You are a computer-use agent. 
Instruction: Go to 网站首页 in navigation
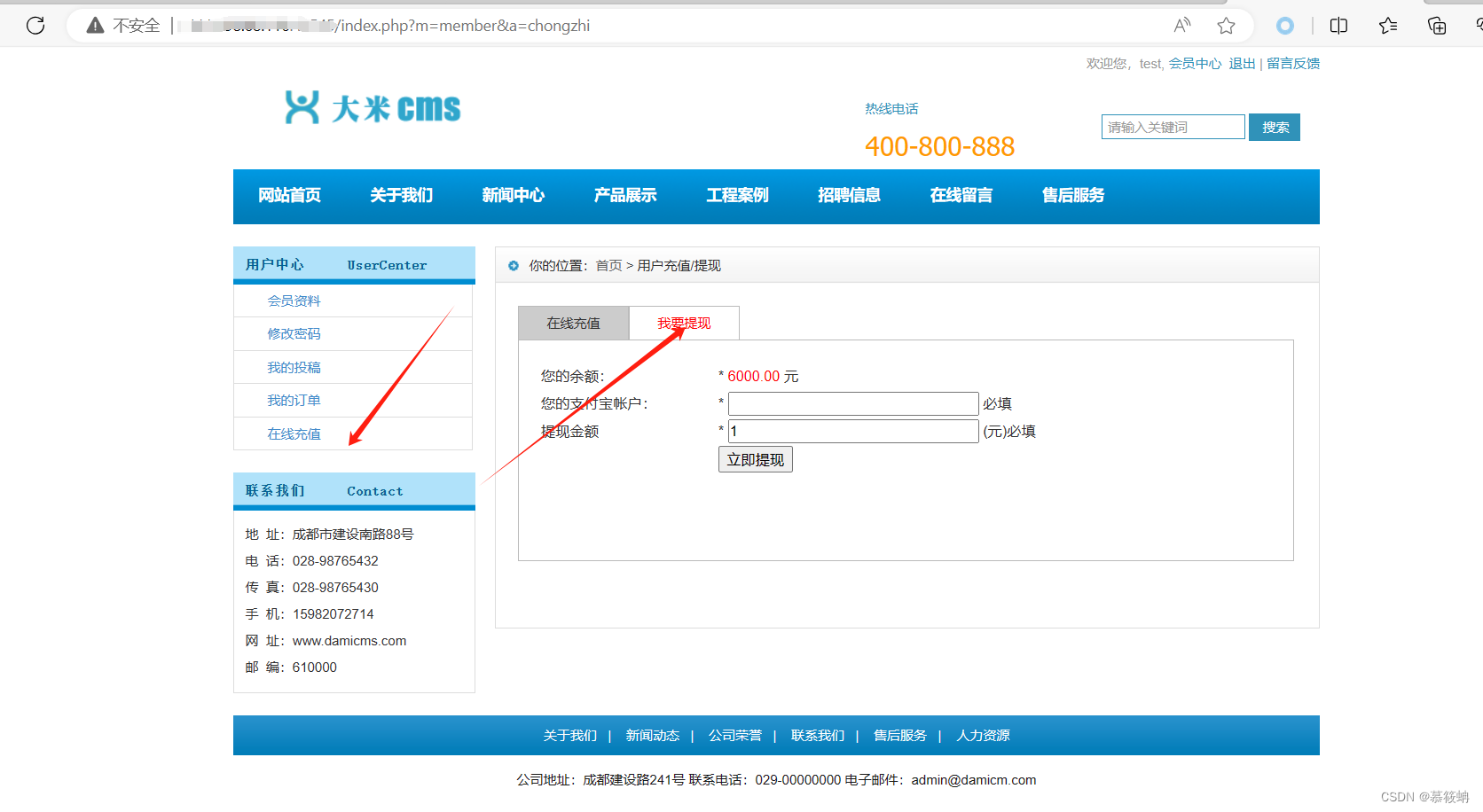coord(289,195)
